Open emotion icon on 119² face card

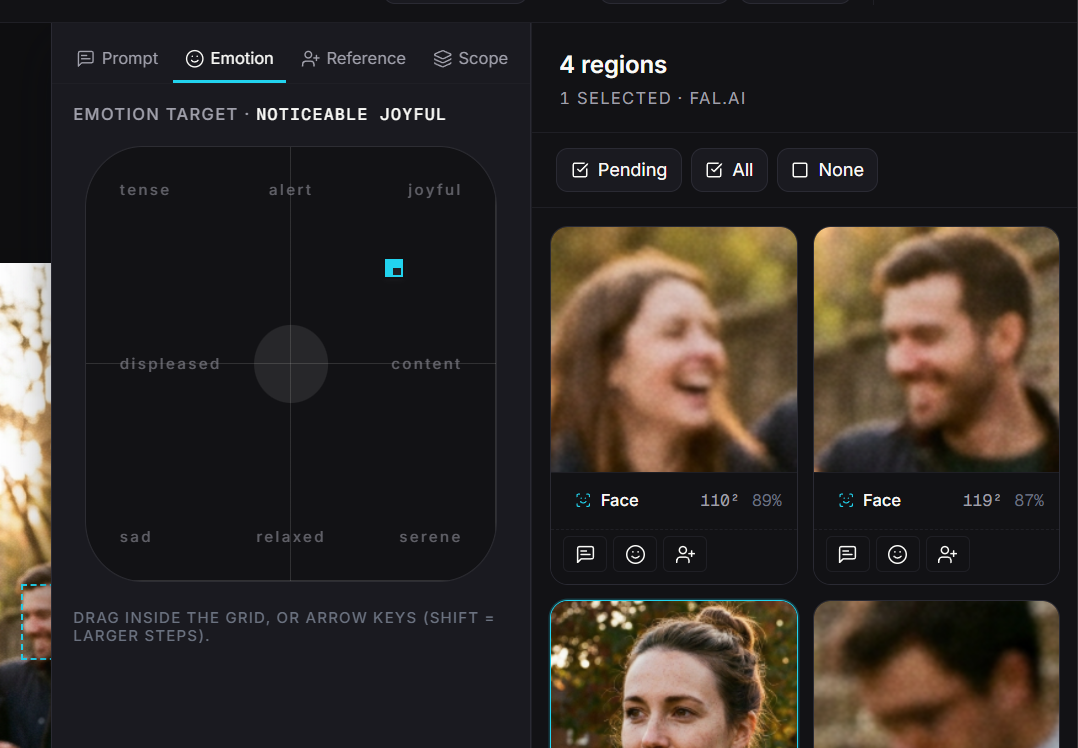897,554
